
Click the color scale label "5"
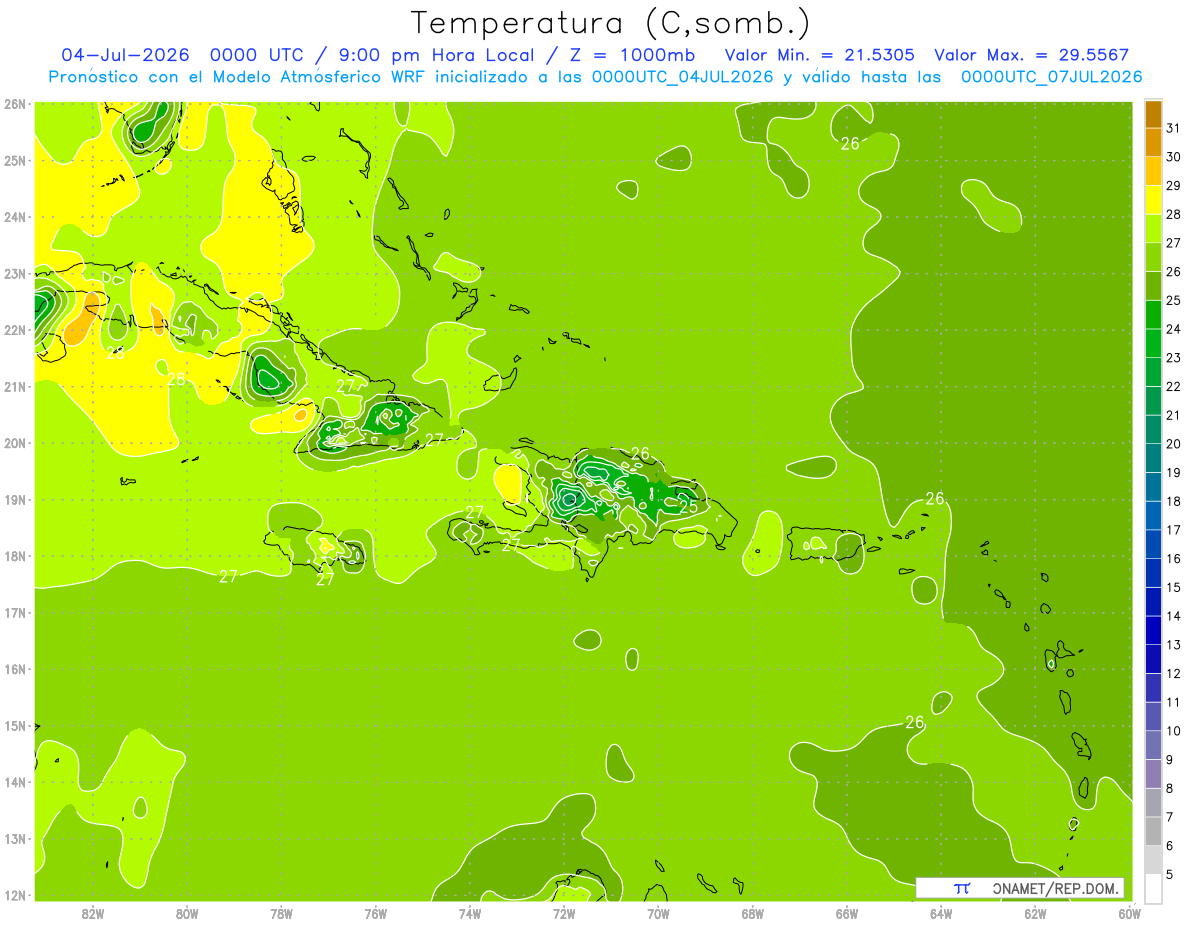1171,874
